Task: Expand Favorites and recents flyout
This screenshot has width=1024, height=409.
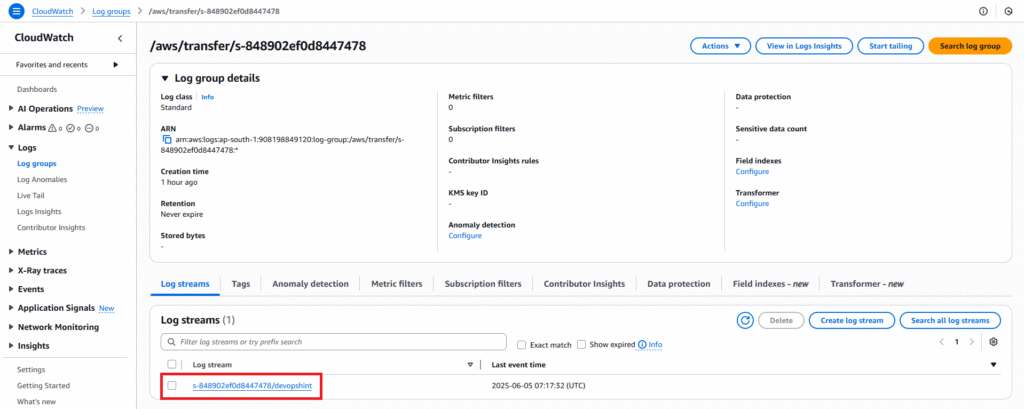Action: click(116, 65)
